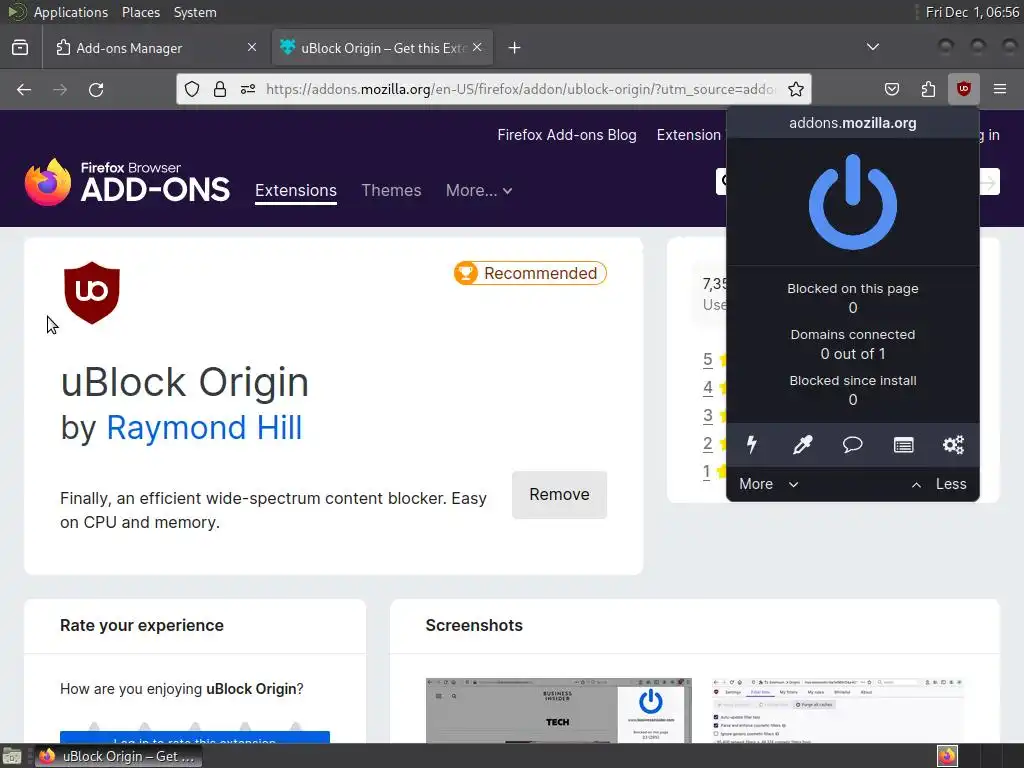Filter by 5 star reviews
Image resolution: width=1024 pixels, height=768 pixels.
(707, 359)
